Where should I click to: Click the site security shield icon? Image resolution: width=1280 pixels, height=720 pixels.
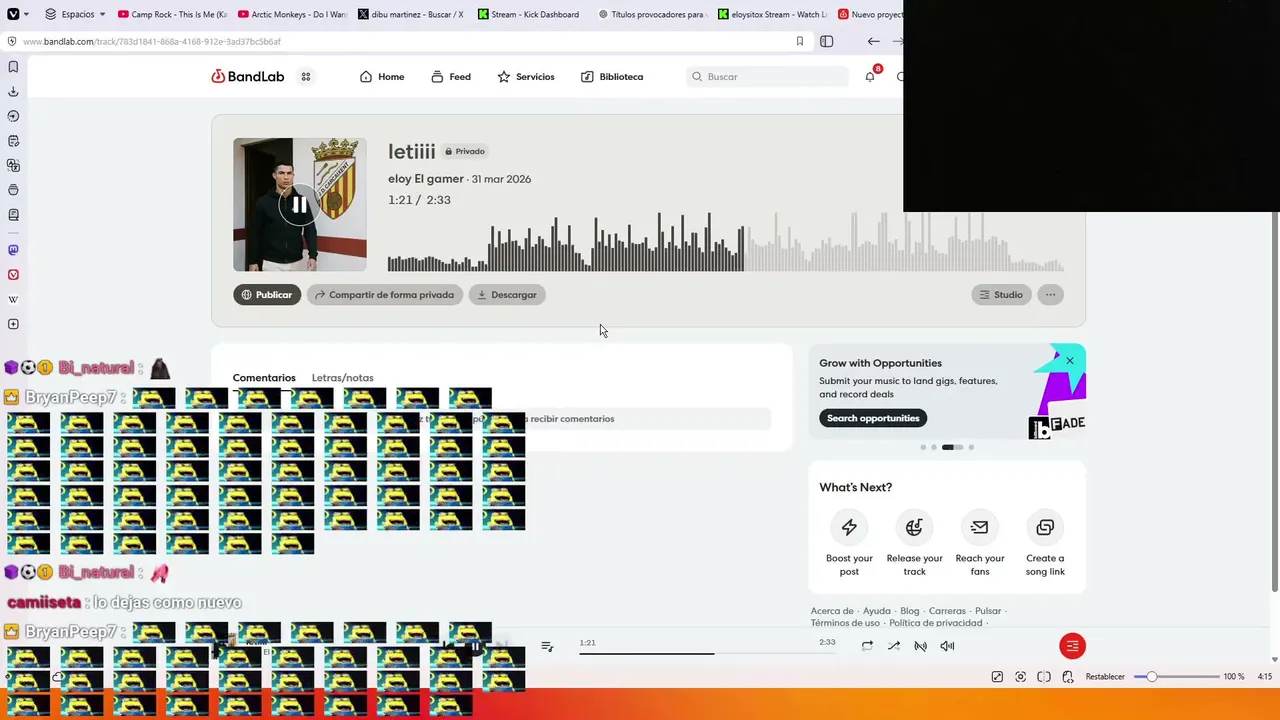(12, 41)
